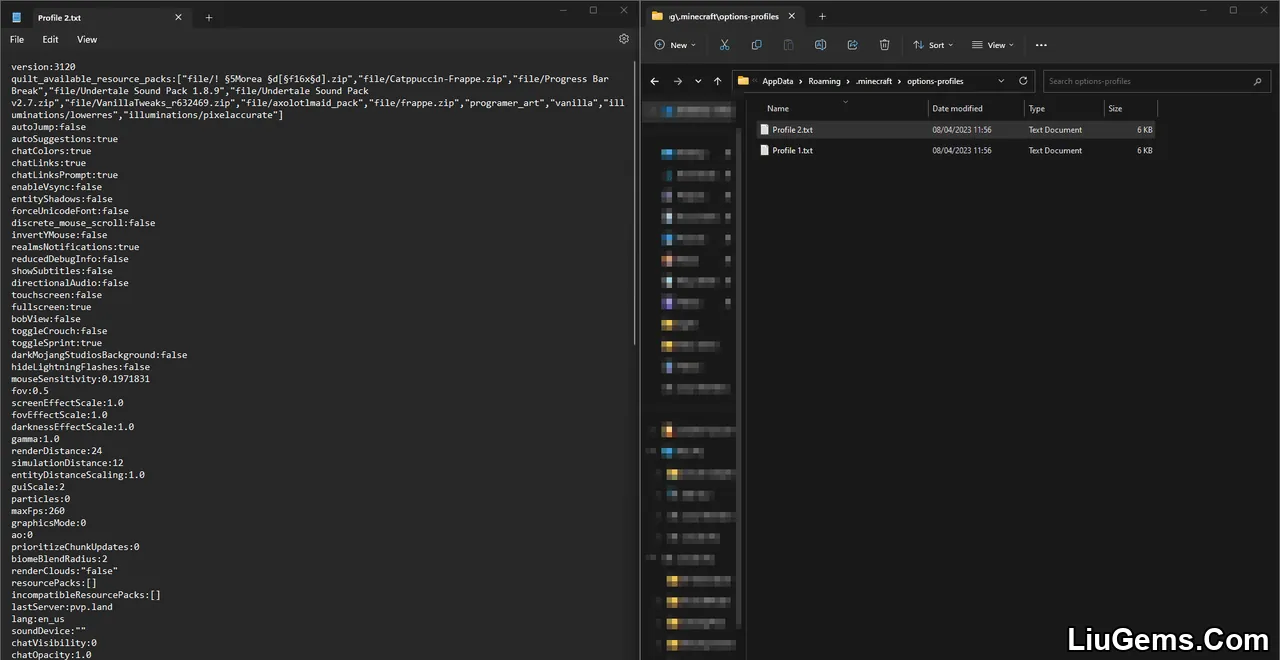Click the line 'version:3120' in Notepad
The image size is (1280, 660).
pos(43,67)
